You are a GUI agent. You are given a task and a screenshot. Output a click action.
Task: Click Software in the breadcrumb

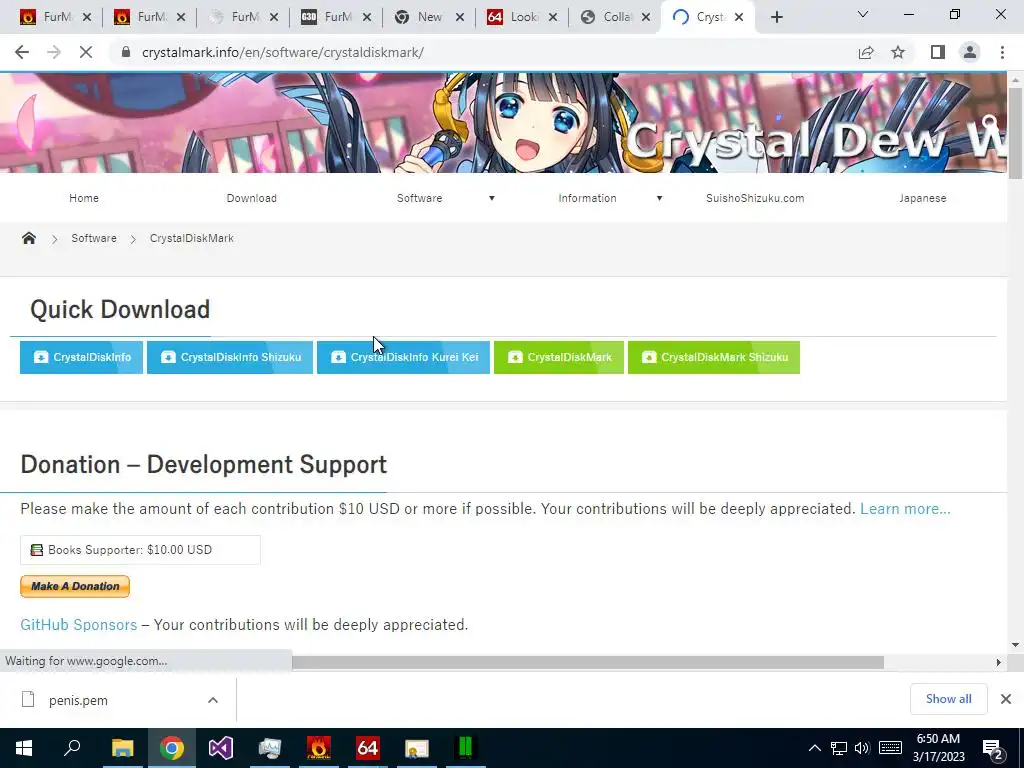[x=94, y=238]
